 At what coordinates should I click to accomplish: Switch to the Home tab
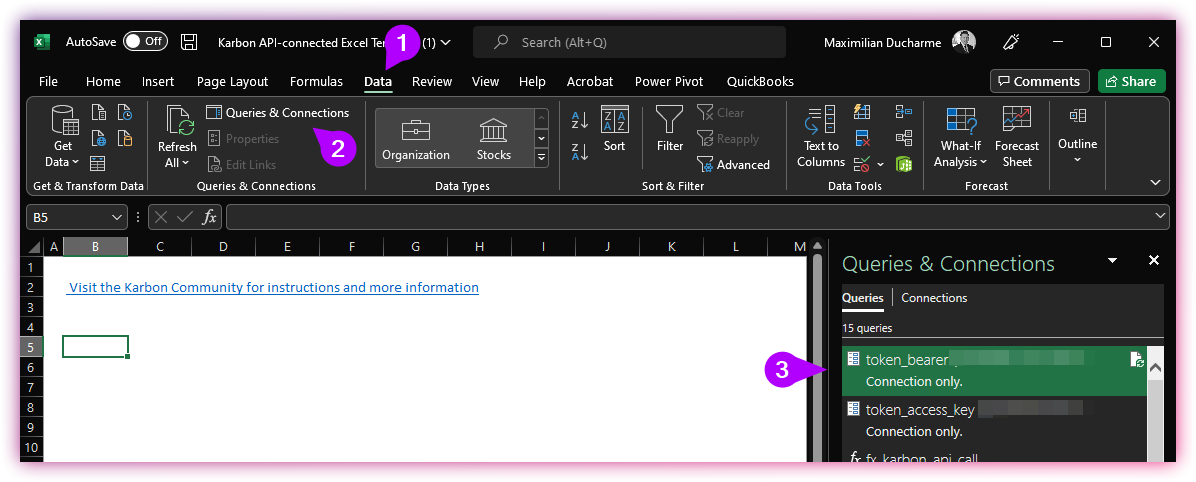[103, 82]
